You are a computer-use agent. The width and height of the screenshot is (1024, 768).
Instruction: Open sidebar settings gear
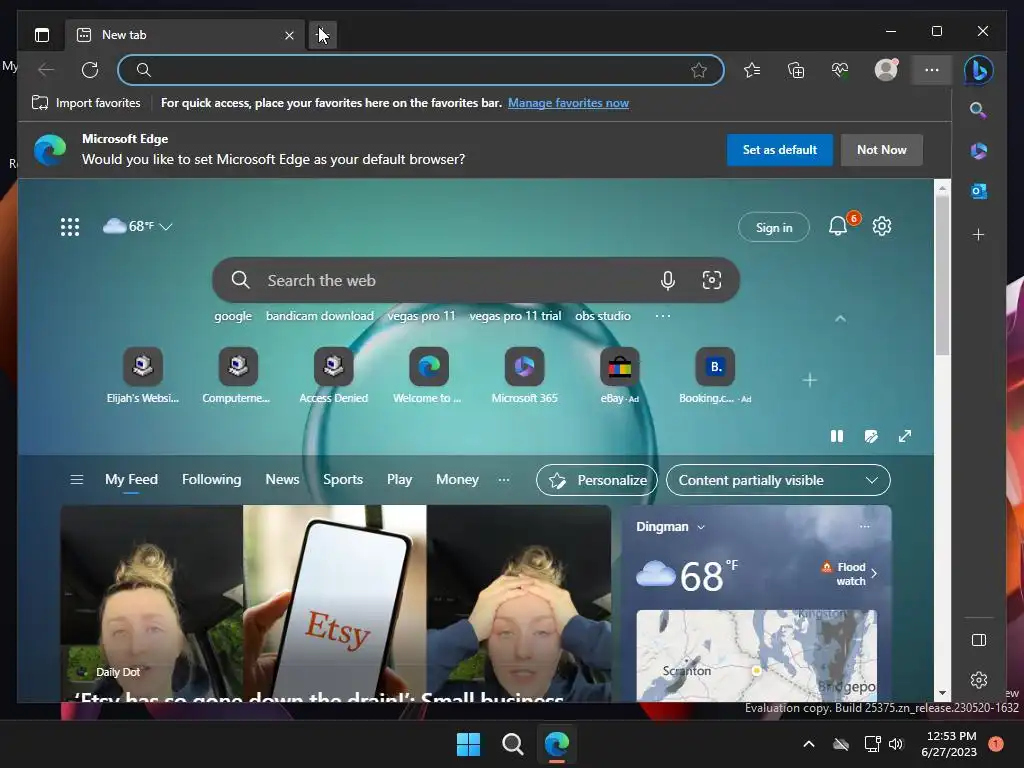pyautogui.click(x=978, y=680)
